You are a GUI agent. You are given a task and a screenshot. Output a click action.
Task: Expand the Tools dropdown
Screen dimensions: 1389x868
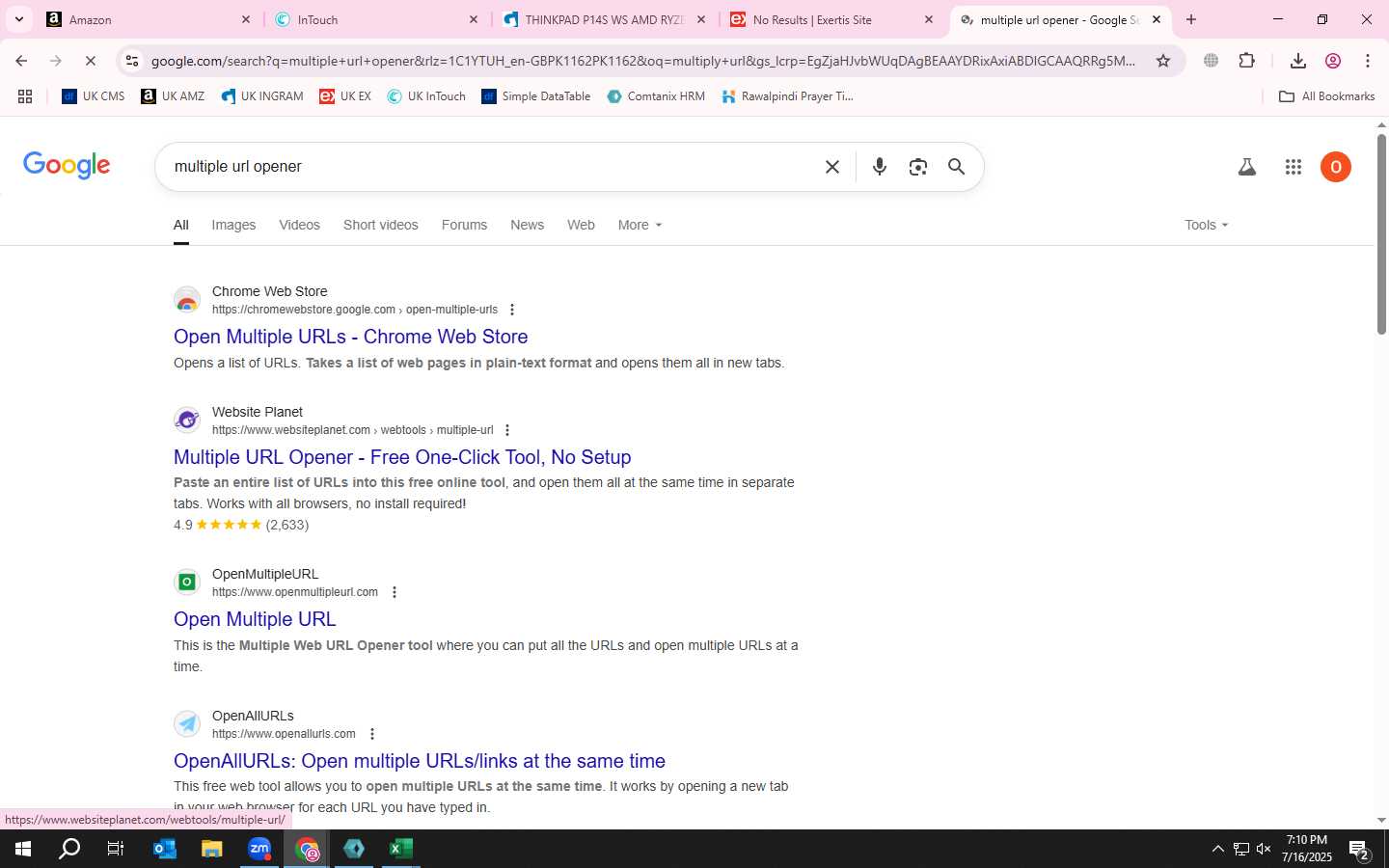tap(1207, 225)
